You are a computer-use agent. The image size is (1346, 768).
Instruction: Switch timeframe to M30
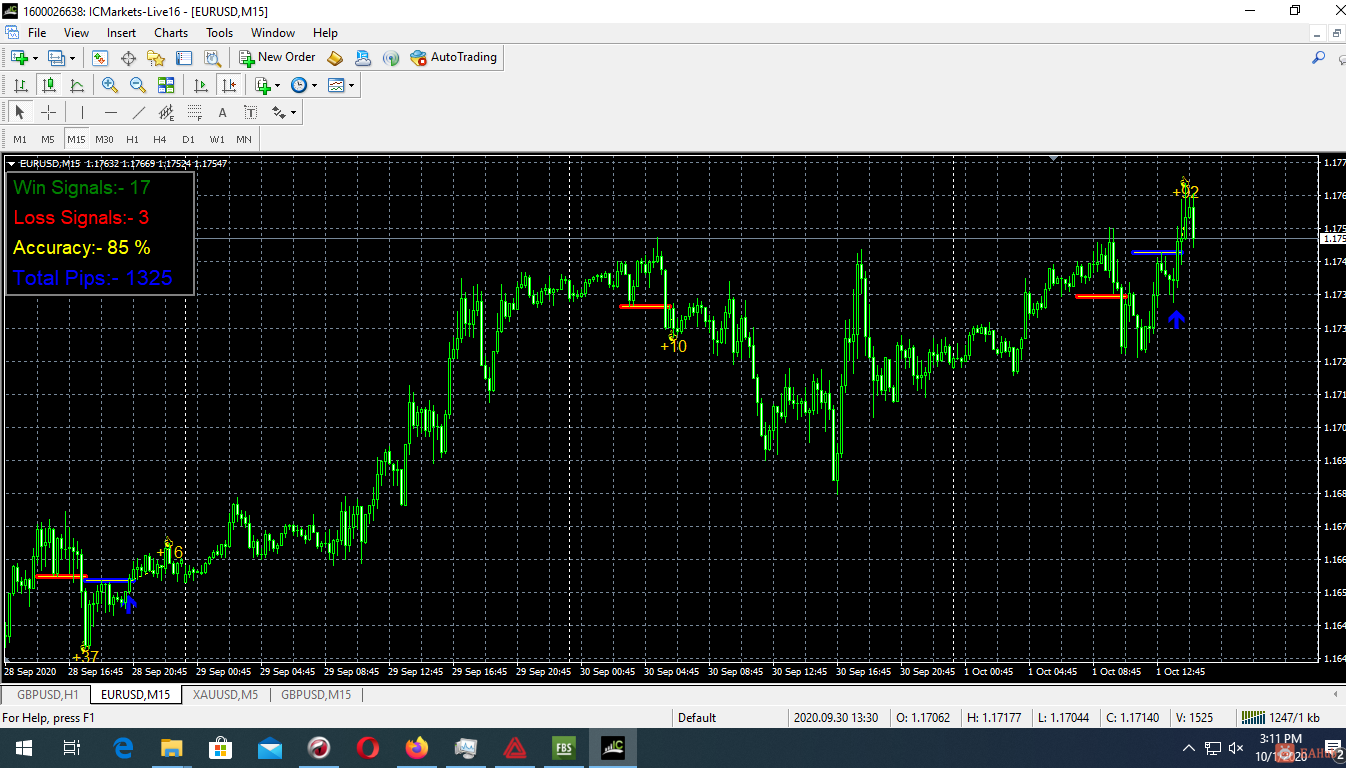click(104, 139)
